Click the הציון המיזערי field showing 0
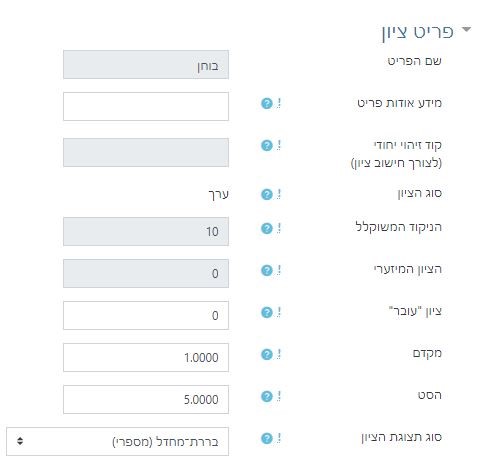Image resolution: width=482 pixels, height=467 pixels. (146, 273)
